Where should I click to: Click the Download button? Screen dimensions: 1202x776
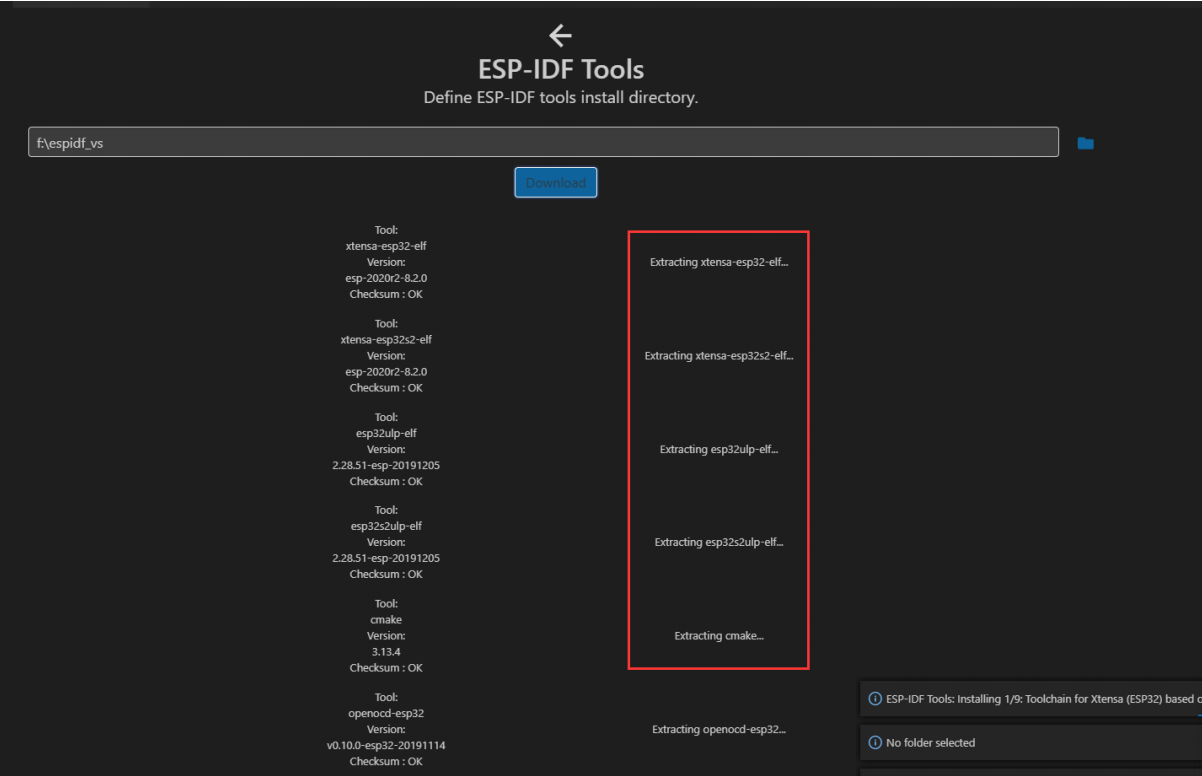pos(556,182)
